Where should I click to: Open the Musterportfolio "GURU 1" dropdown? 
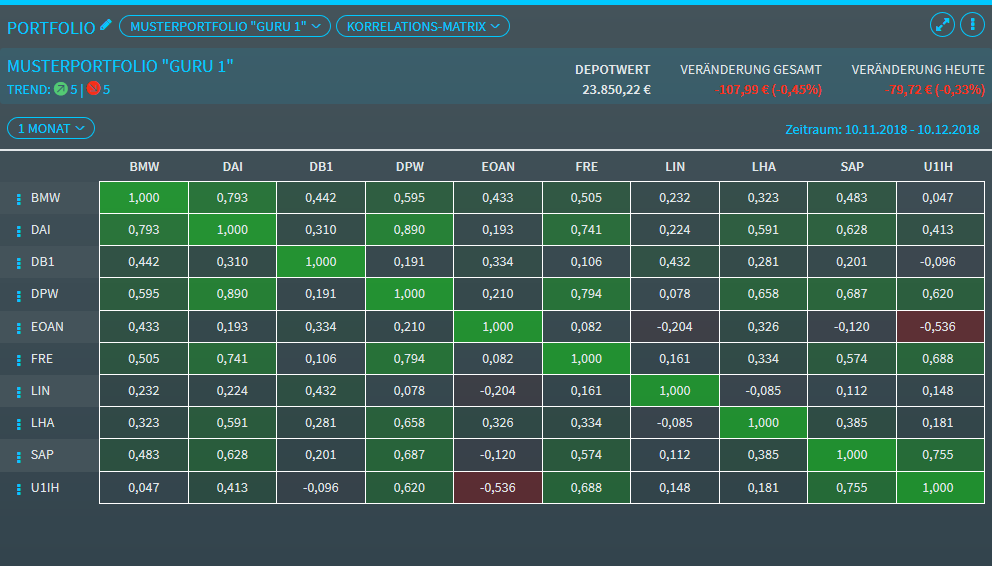tap(224, 26)
